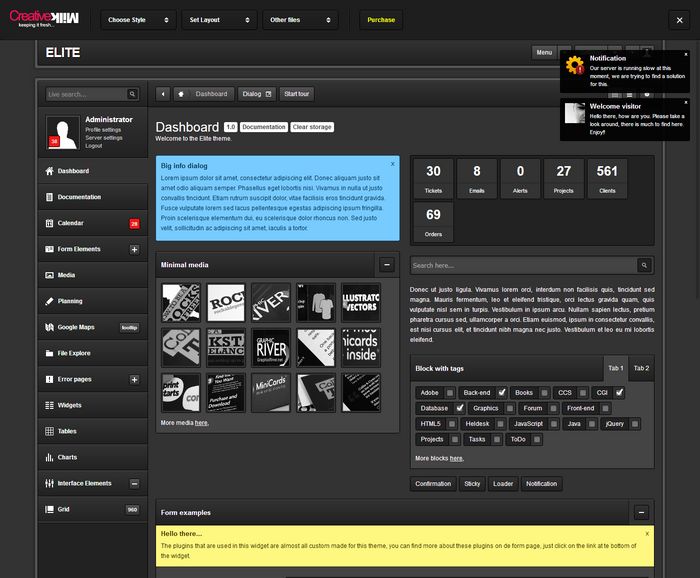Uncheck the CGI tag
The width and height of the screenshot is (700, 578).
619,392
